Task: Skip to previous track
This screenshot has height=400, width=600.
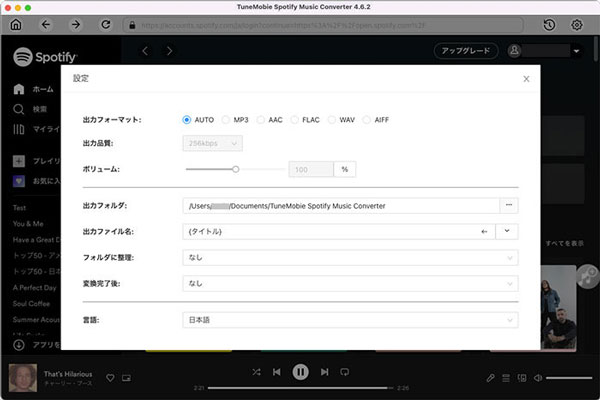Action: click(x=277, y=372)
